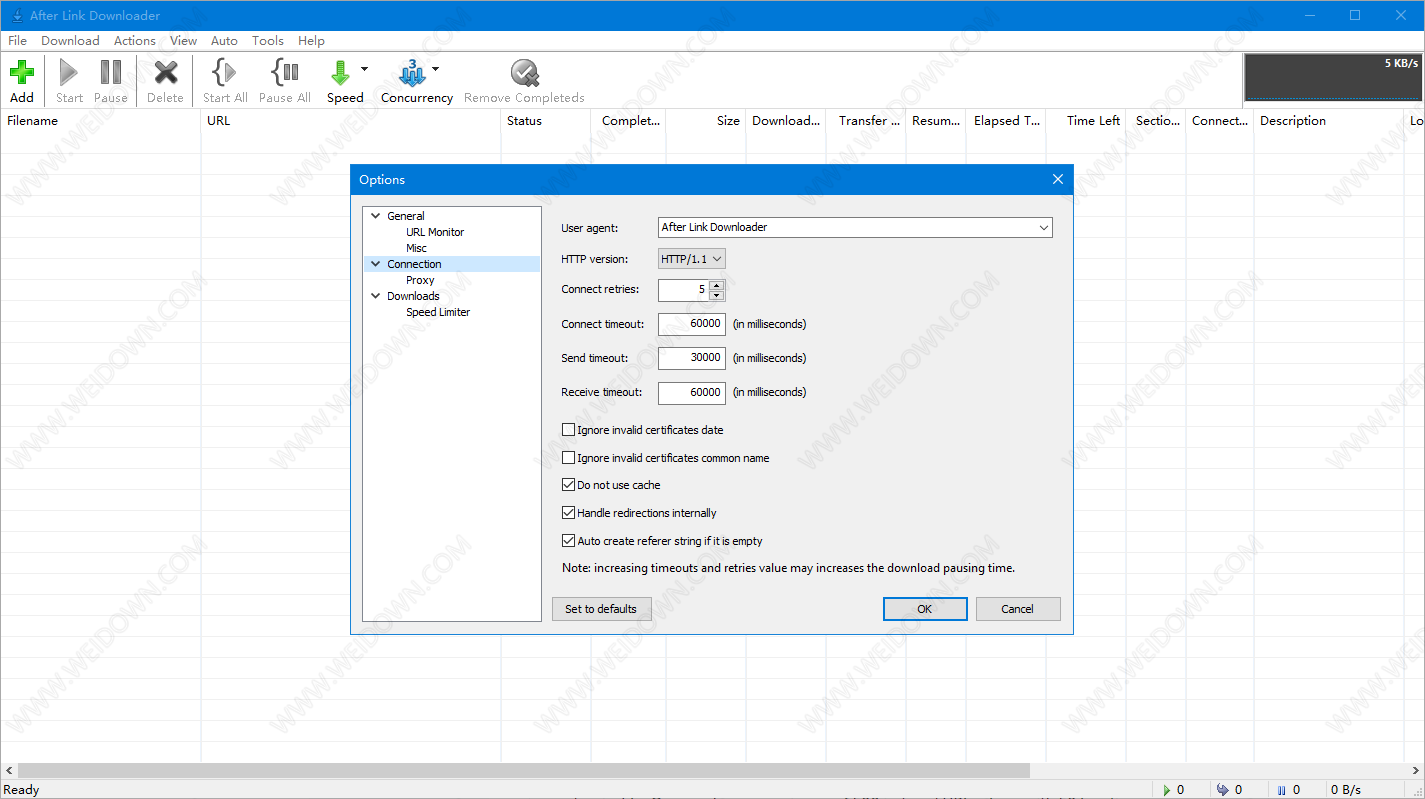This screenshot has width=1425, height=799.
Task: Uncheck Auto create referer string option
Action: (569, 541)
